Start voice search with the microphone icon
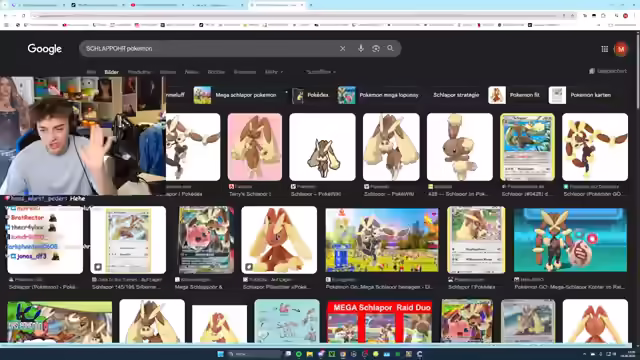This screenshot has width=640, height=360. point(361,49)
